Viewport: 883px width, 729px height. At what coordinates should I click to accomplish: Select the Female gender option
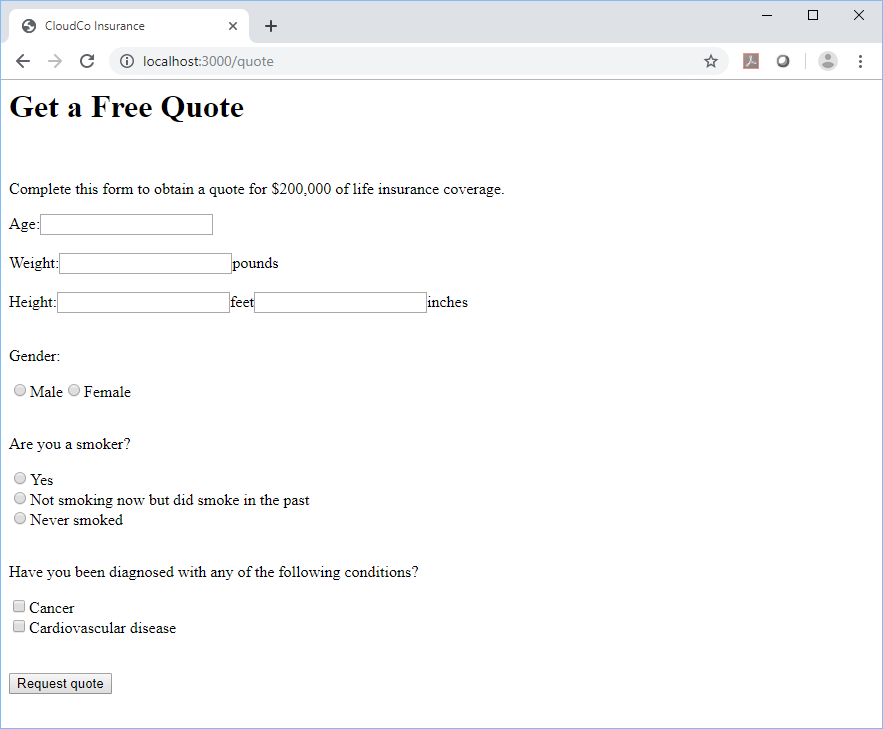[74, 390]
